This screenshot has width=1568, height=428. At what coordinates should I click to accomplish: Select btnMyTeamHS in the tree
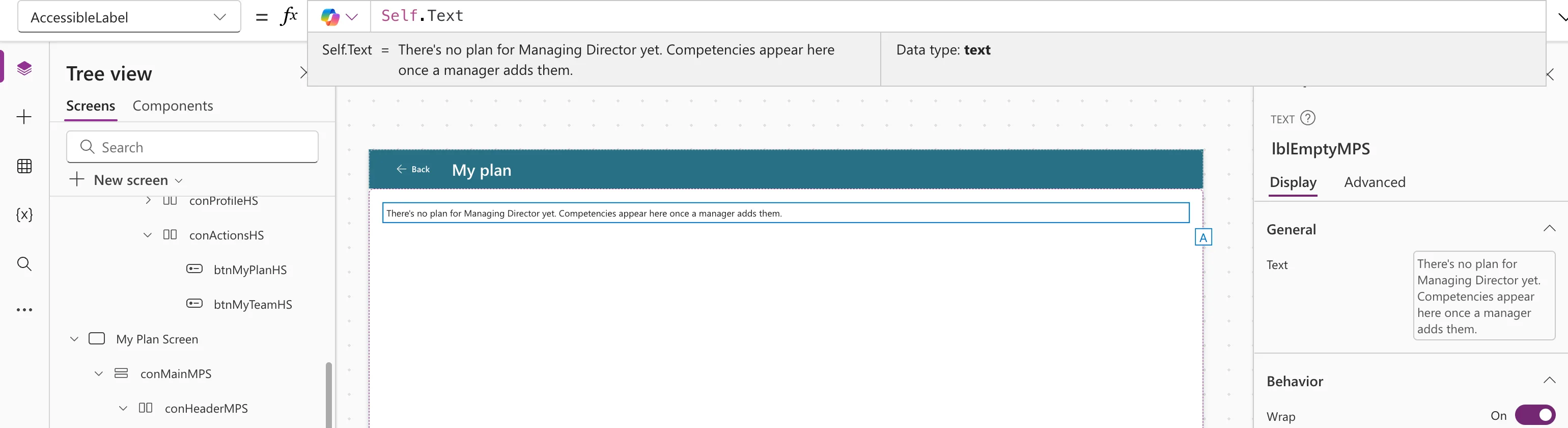(253, 304)
